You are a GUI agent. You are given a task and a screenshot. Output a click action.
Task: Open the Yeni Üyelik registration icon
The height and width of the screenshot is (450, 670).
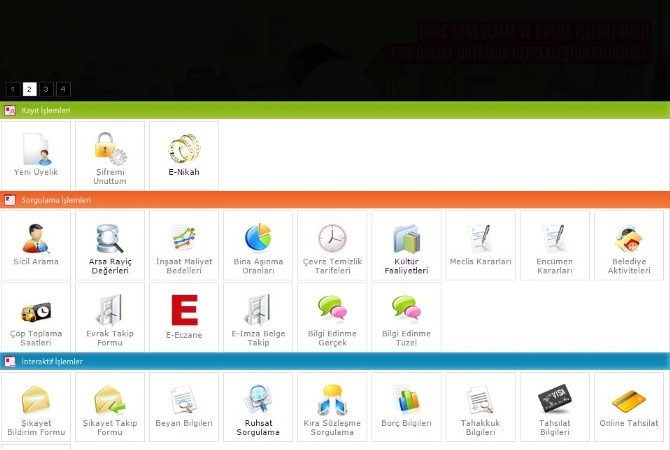pyautogui.click(x=37, y=149)
